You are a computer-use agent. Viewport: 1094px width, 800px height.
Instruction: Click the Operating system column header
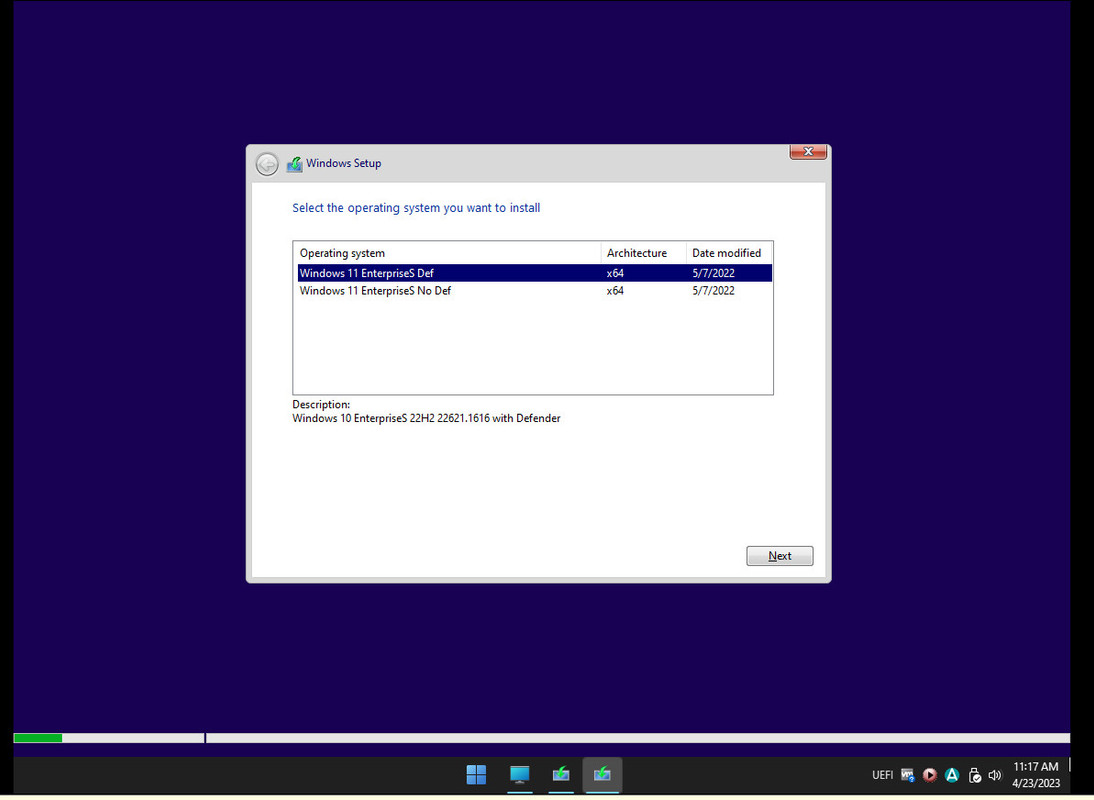pos(447,253)
